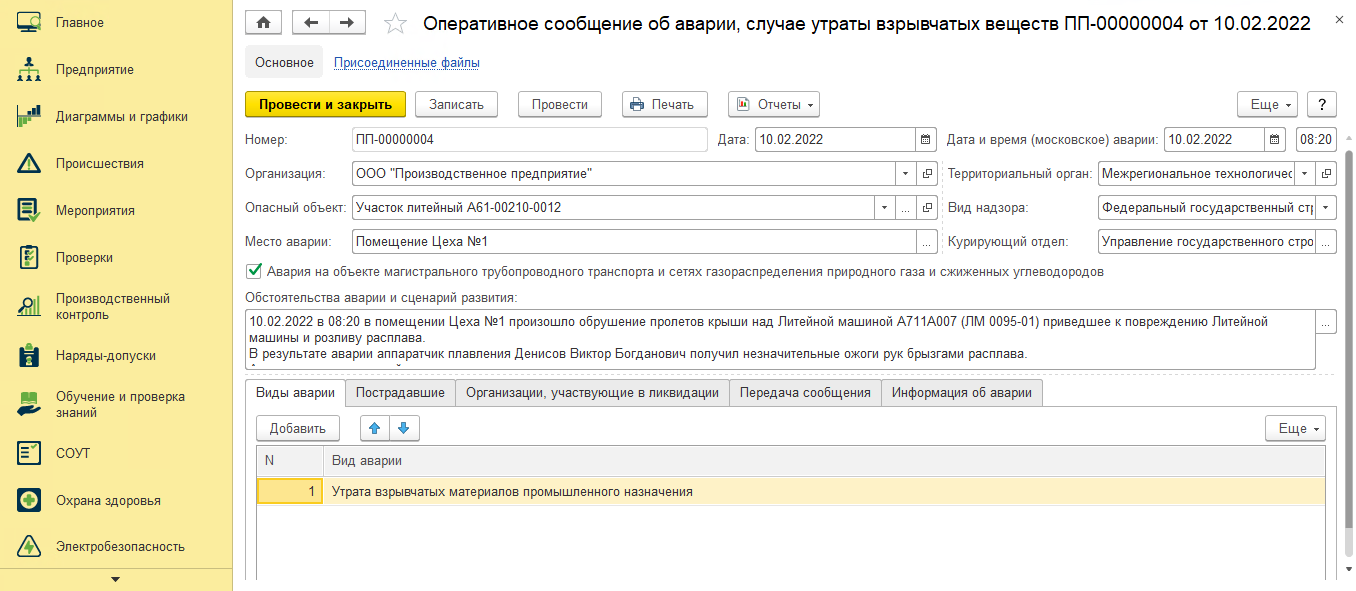Expand the Организация dropdown list
1356x591 pixels.
(904, 173)
